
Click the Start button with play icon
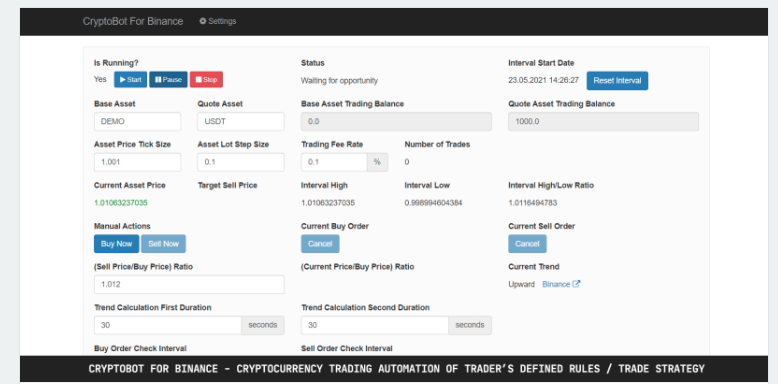click(x=130, y=79)
